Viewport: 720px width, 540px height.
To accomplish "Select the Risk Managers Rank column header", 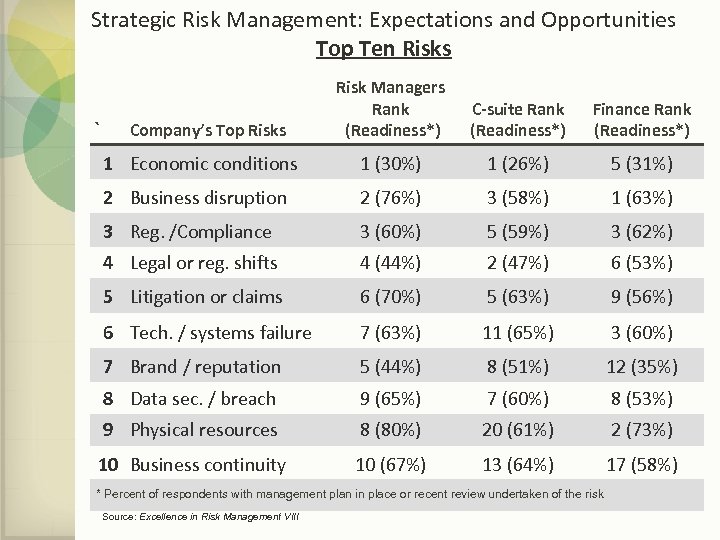I will point(390,109).
